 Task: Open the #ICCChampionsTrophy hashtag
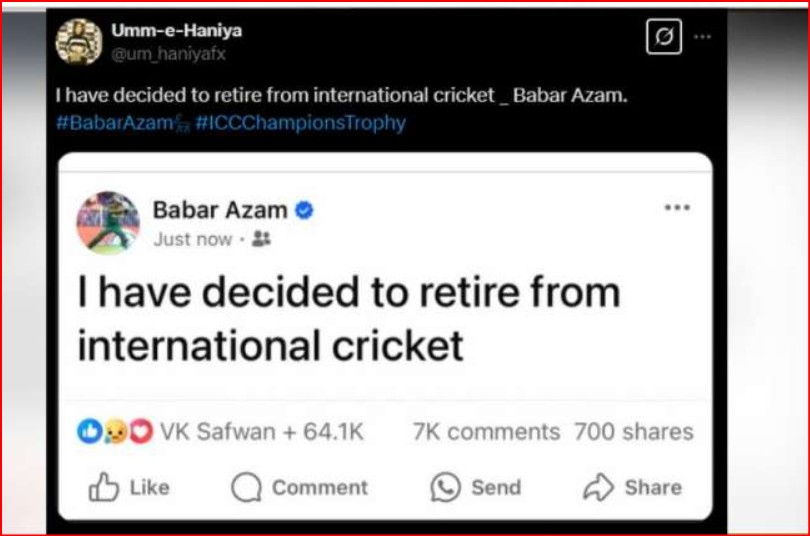302,123
